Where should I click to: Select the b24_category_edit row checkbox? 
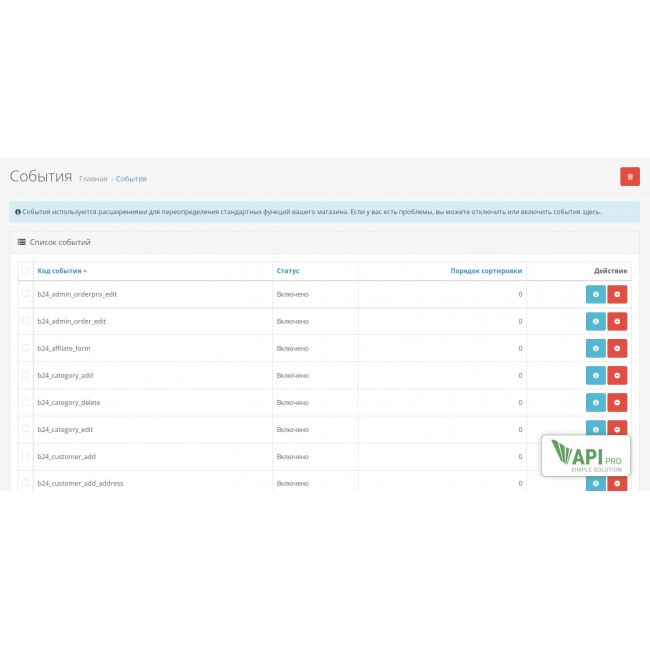(x=26, y=429)
